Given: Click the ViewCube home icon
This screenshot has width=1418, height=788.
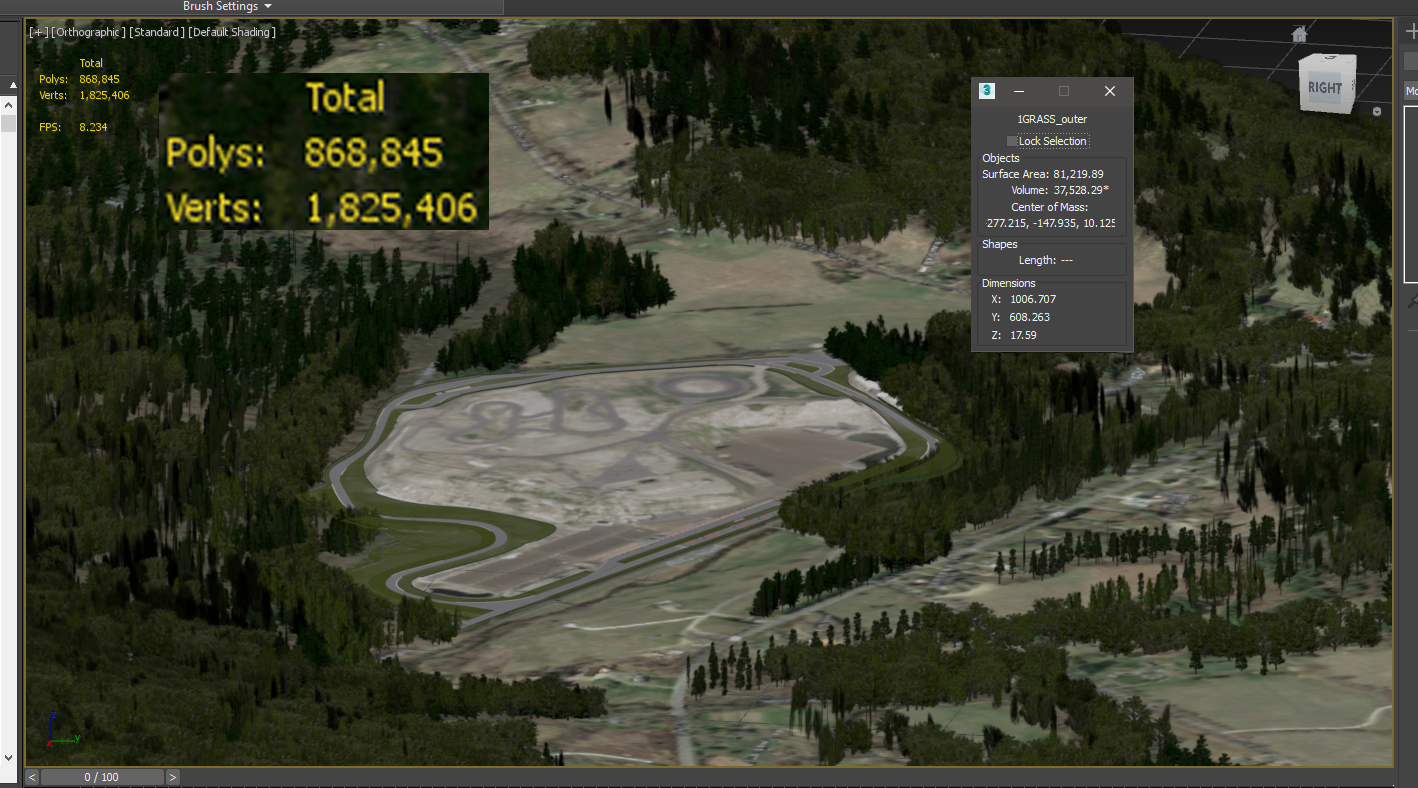Looking at the screenshot, I should [x=1299, y=35].
